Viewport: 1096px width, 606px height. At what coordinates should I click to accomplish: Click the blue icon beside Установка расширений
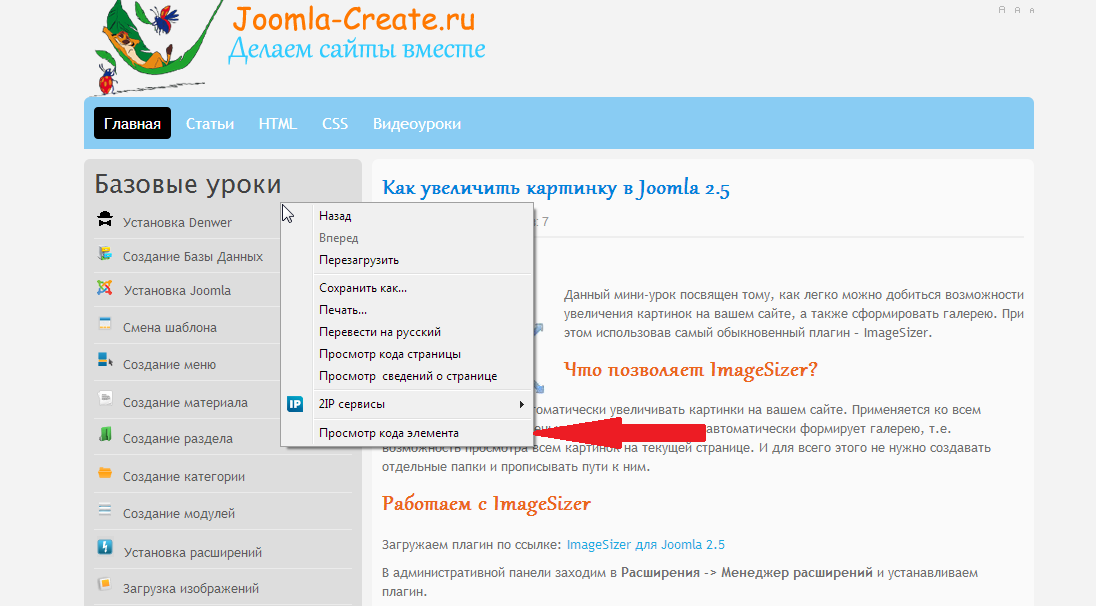pos(105,548)
